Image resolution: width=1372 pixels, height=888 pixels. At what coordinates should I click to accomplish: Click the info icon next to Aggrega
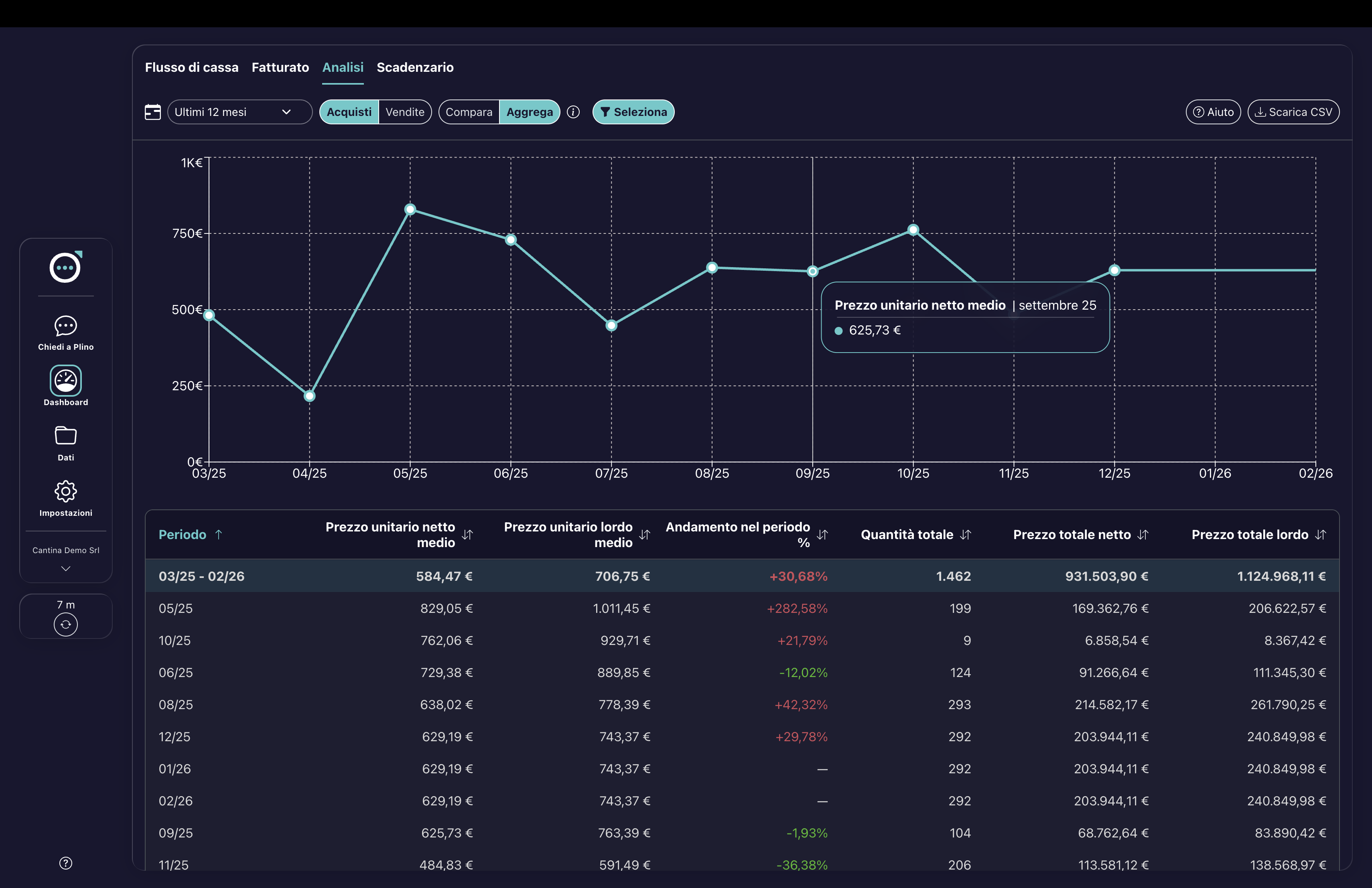(x=573, y=112)
